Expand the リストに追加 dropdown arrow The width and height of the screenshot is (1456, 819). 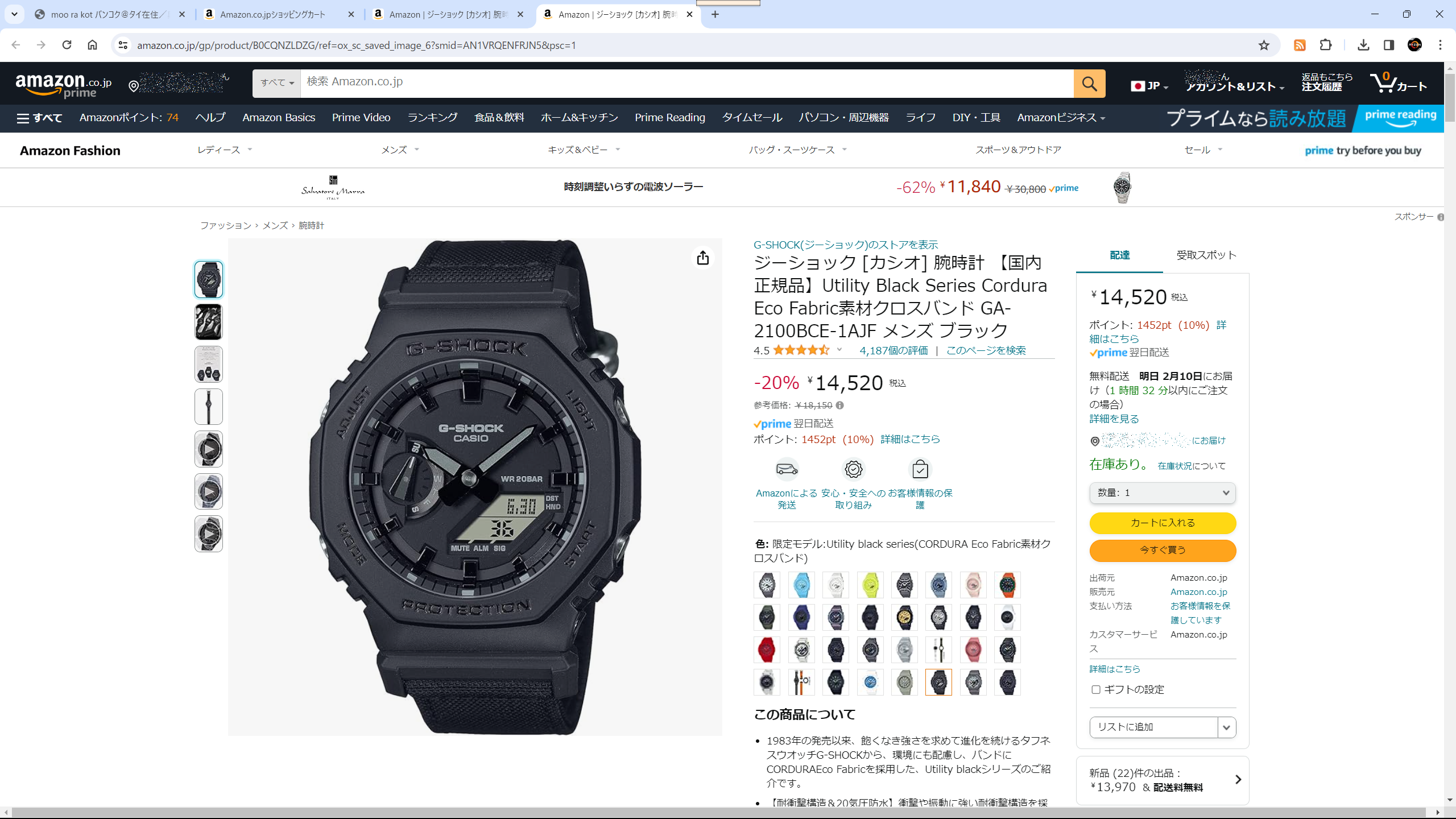pyautogui.click(x=1227, y=727)
